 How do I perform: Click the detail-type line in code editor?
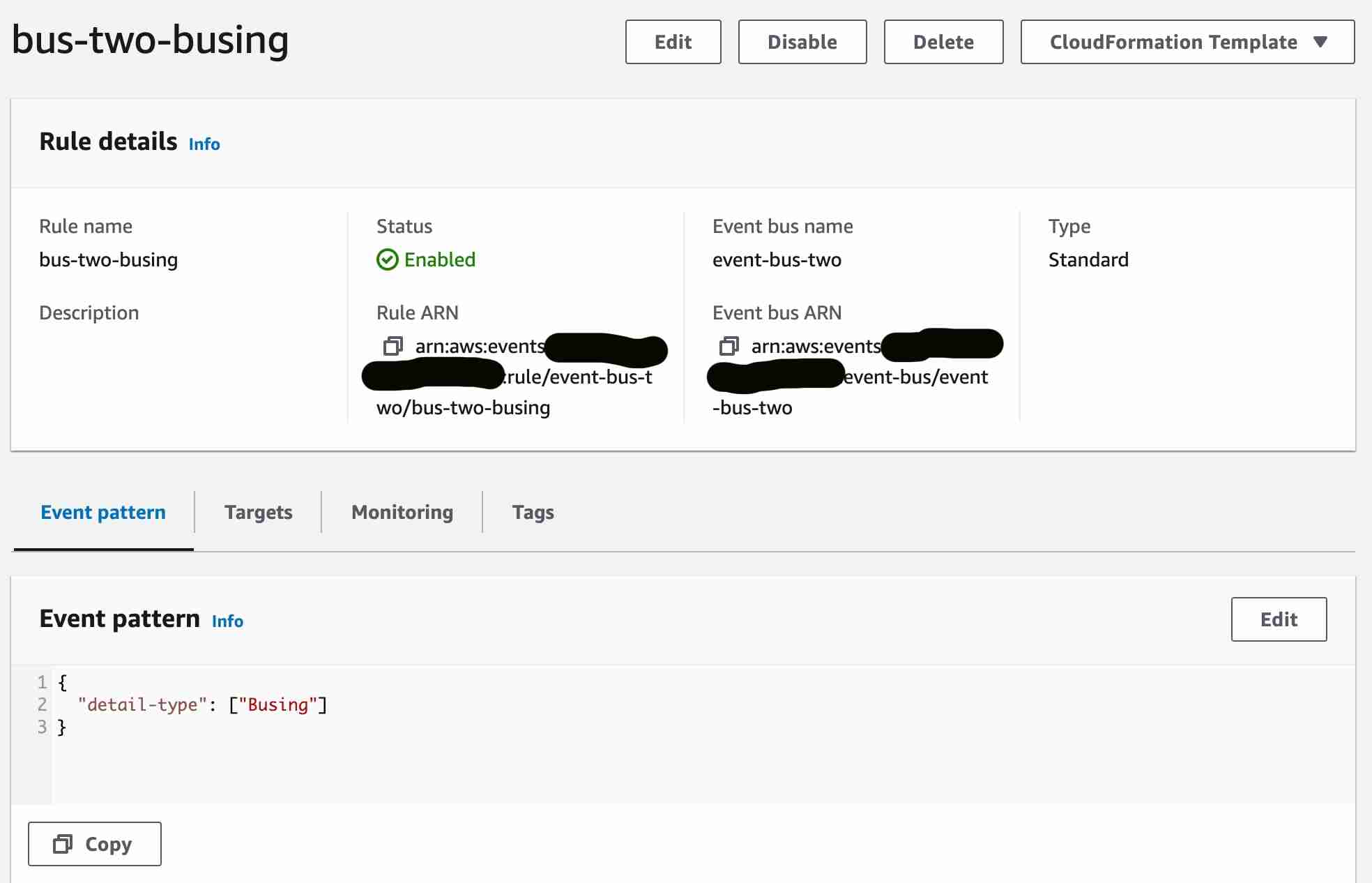[x=202, y=704]
